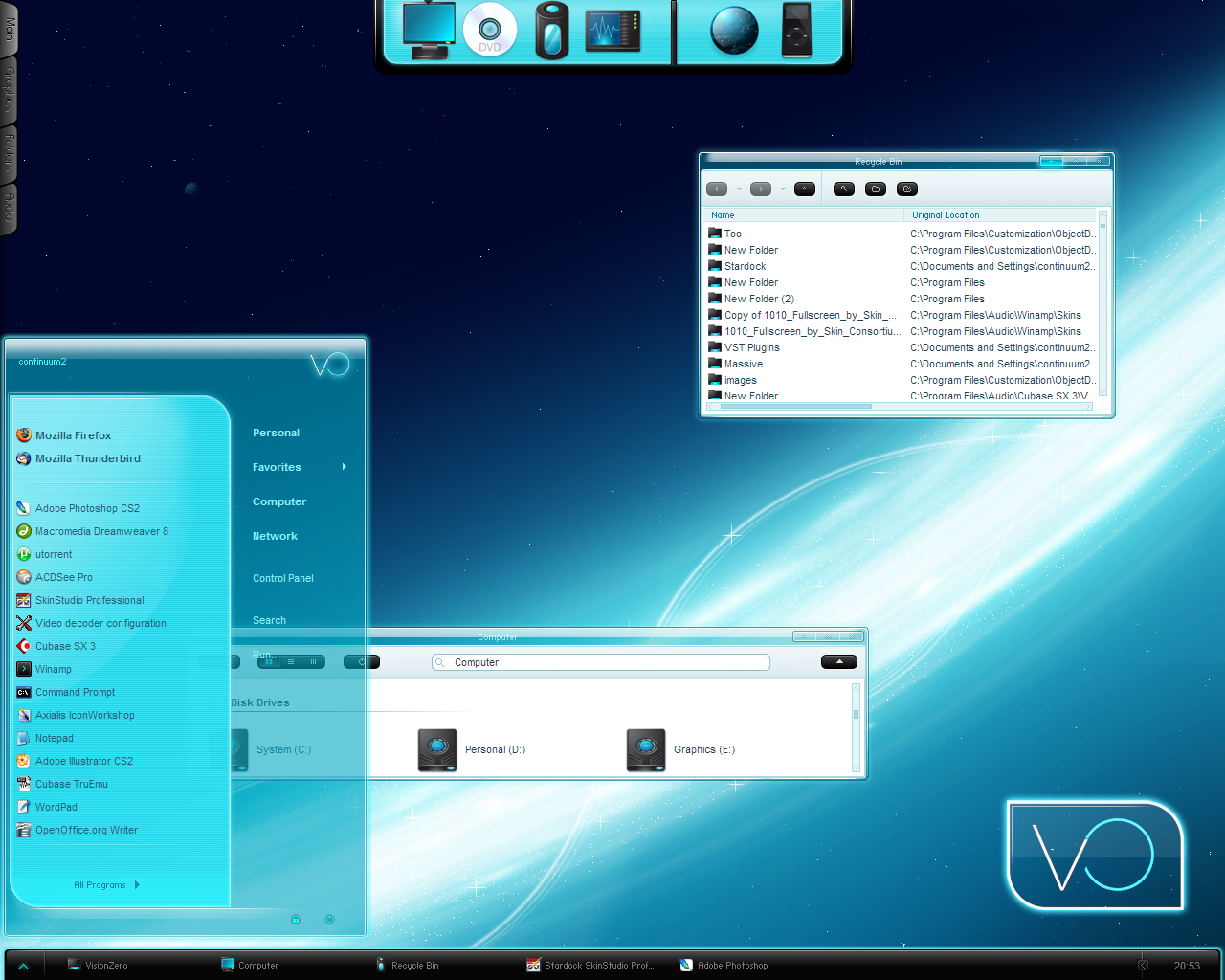Select the 'Stardock' item in Recycle Bin
1225x980 pixels.
coord(745,267)
